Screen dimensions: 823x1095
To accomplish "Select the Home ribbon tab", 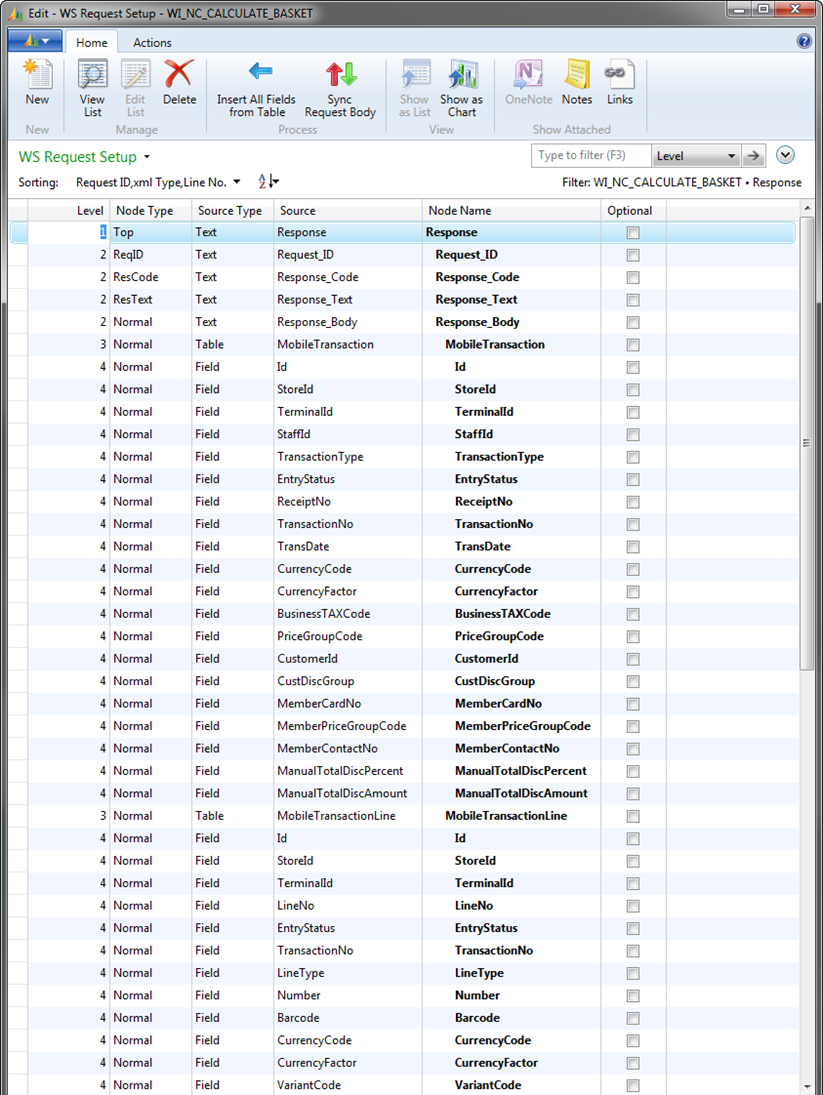I will [x=92, y=43].
